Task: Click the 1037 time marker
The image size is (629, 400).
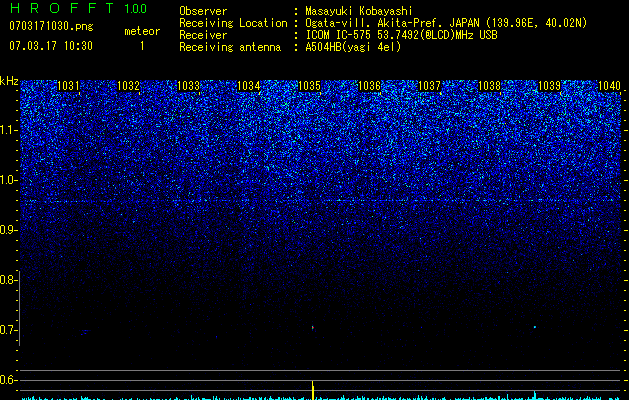Action: point(430,85)
